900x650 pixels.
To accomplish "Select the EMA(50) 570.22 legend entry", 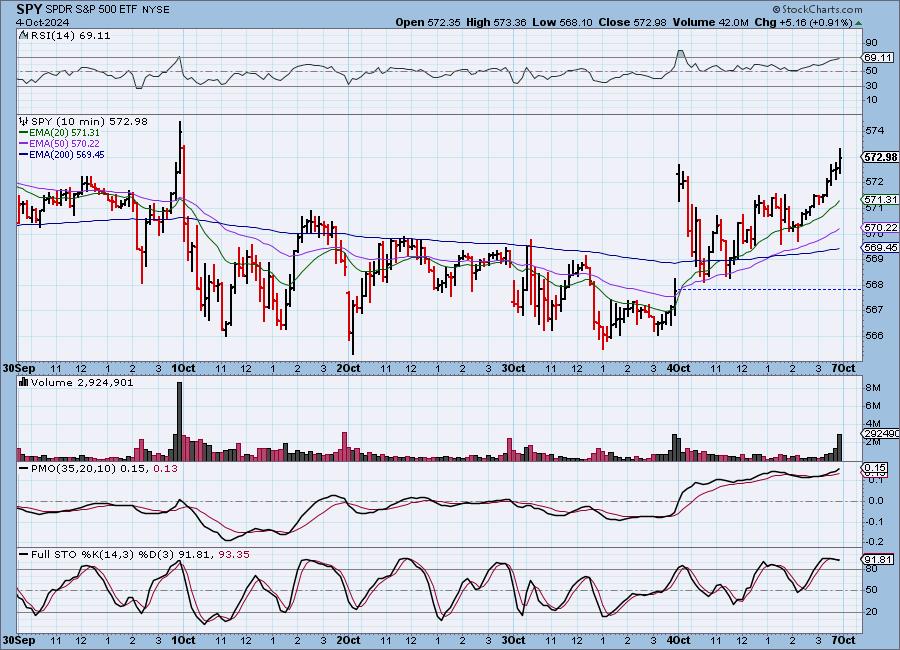I will [59, 144].
